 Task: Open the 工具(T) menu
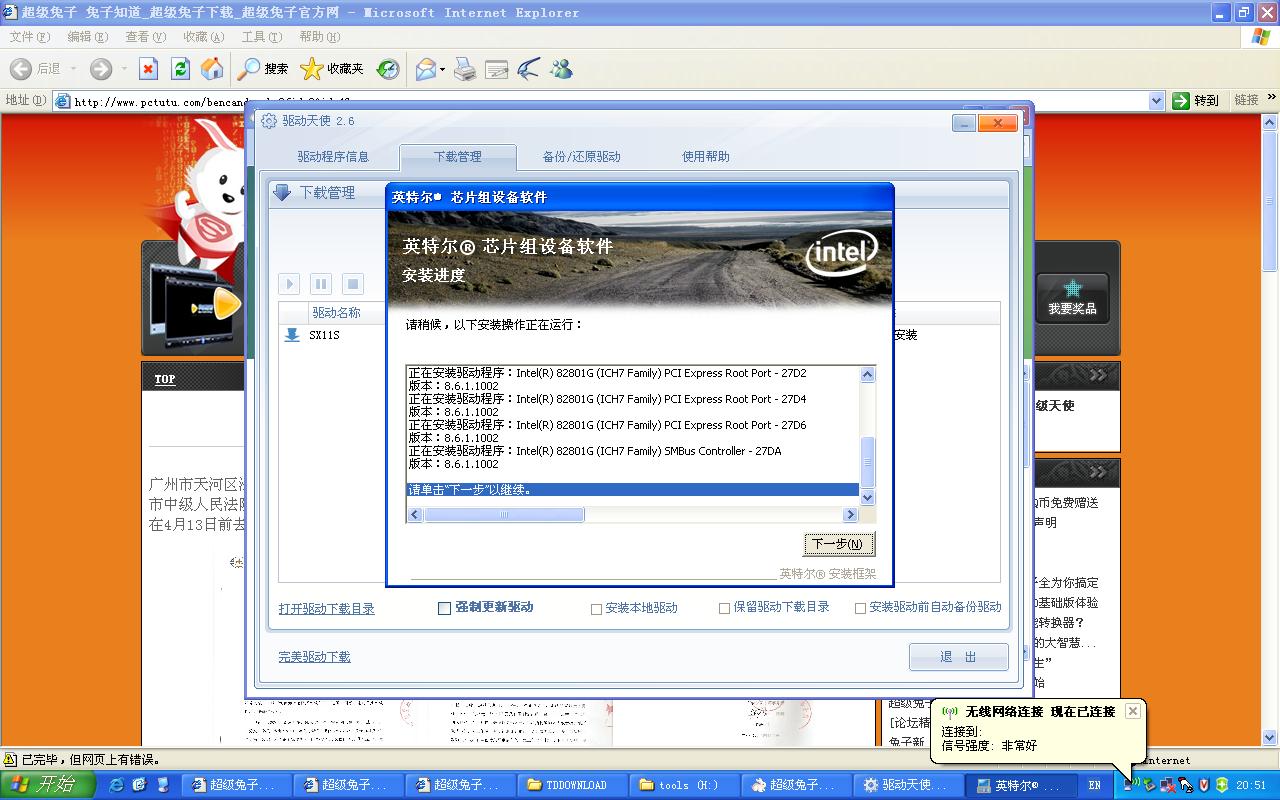pyautogui.click(x=261, y=37)
